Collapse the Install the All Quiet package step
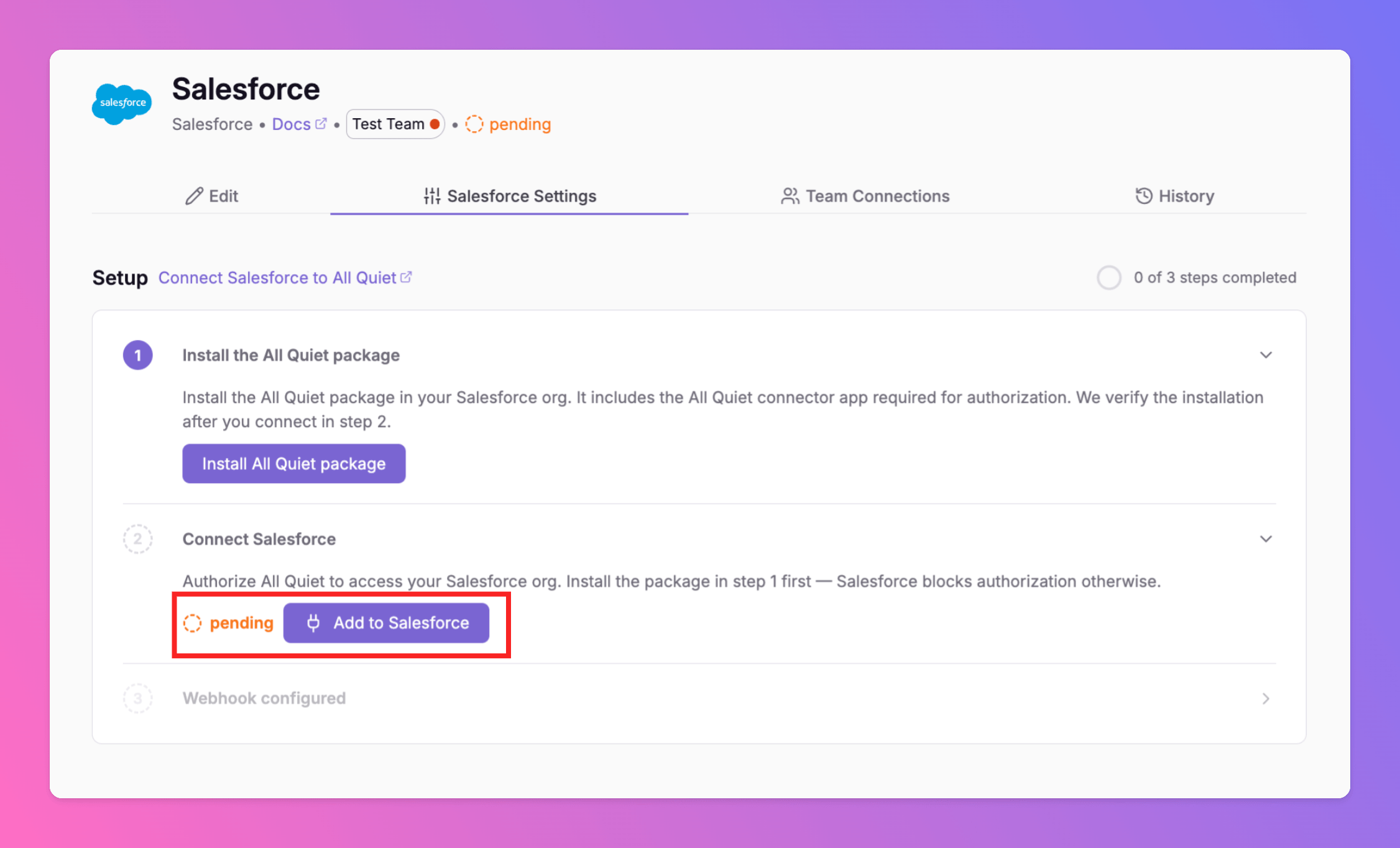The height and width of the screenshot is (848, 1400). pyautogui.click(x=1266, y=355)
